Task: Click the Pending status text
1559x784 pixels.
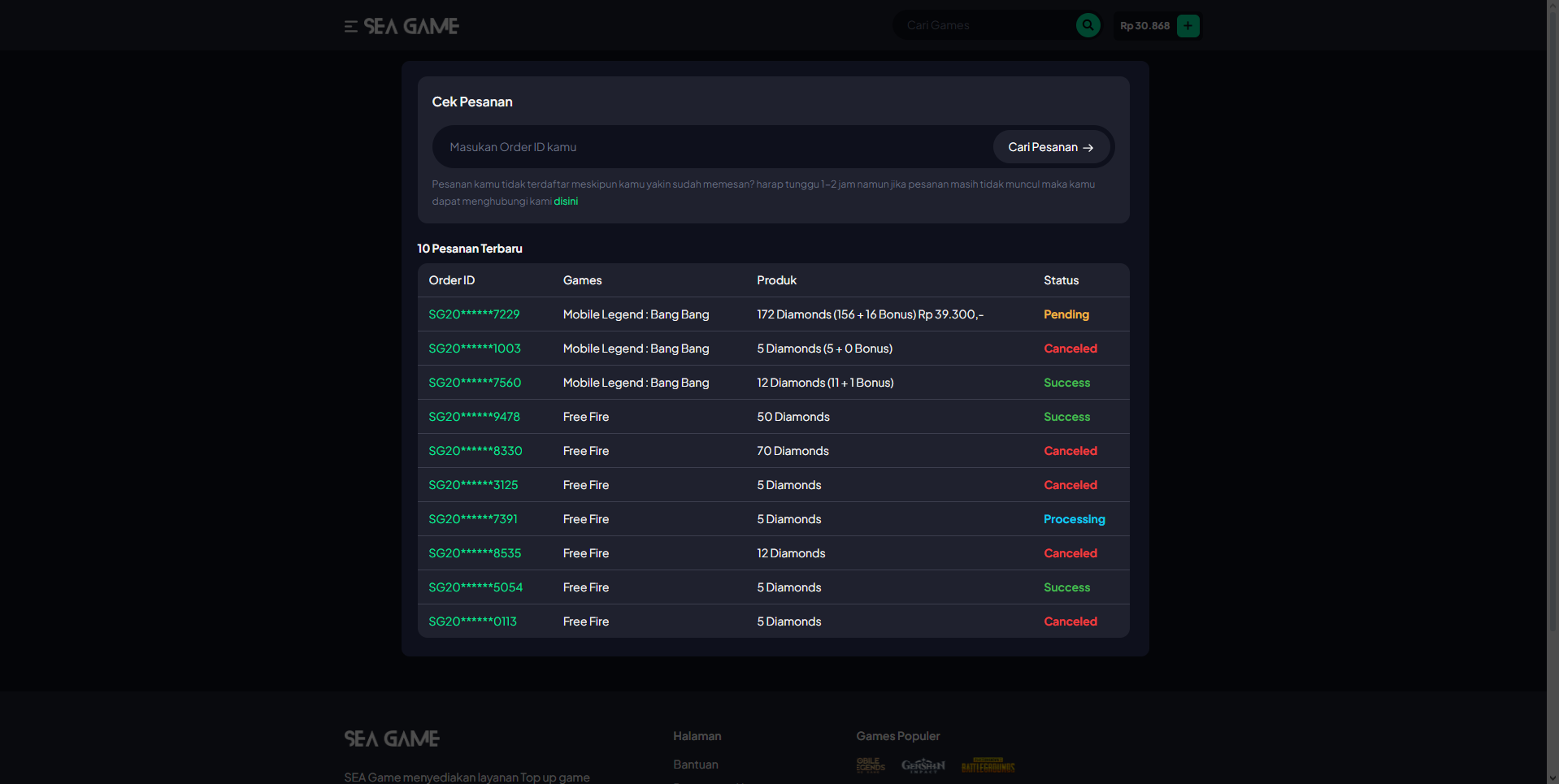Action: point(1066,314)
